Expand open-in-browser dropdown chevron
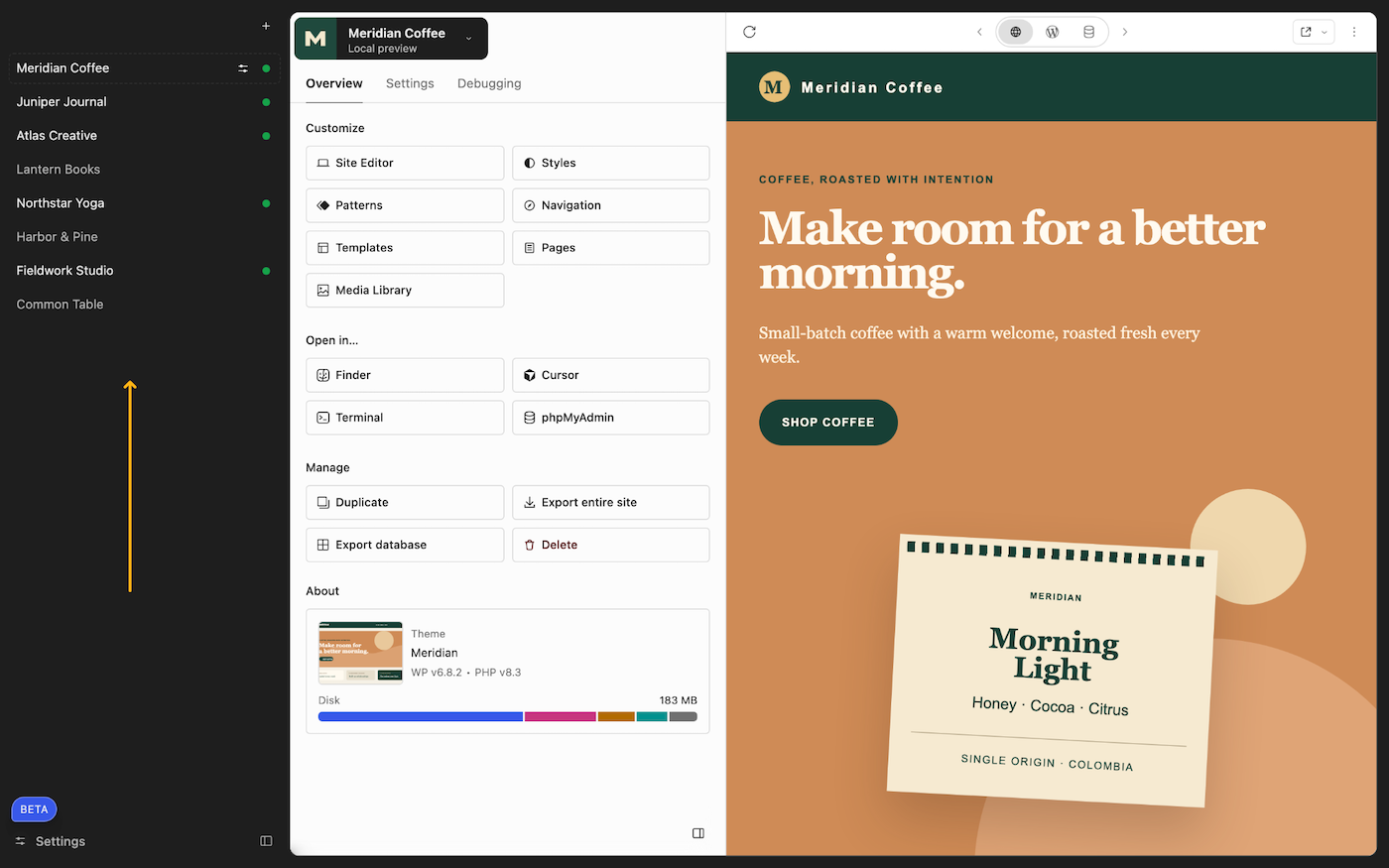 pyautogui.click(x=1325, y=32)
